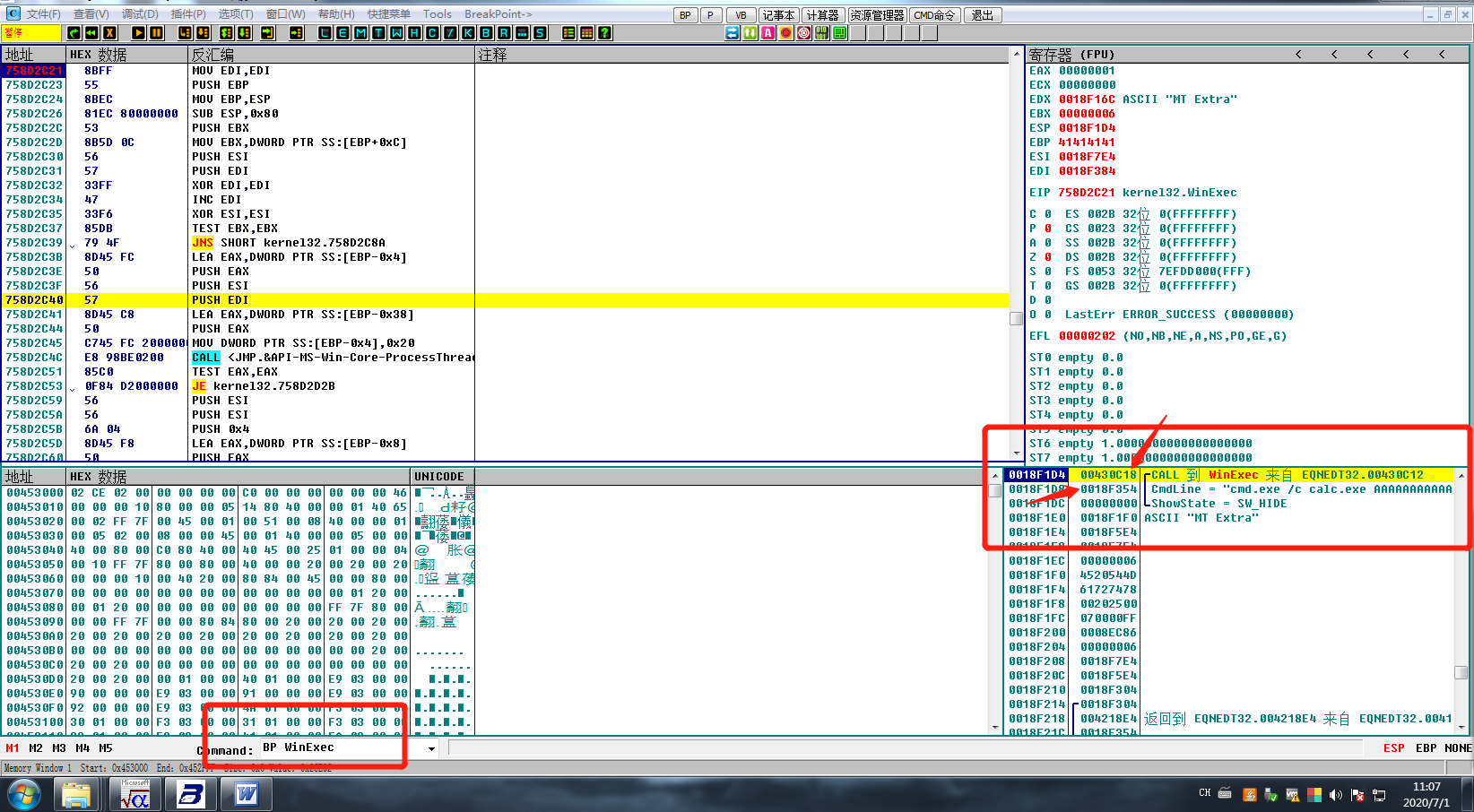
Task: Switch to memory window M4
Action: point(82,747)
